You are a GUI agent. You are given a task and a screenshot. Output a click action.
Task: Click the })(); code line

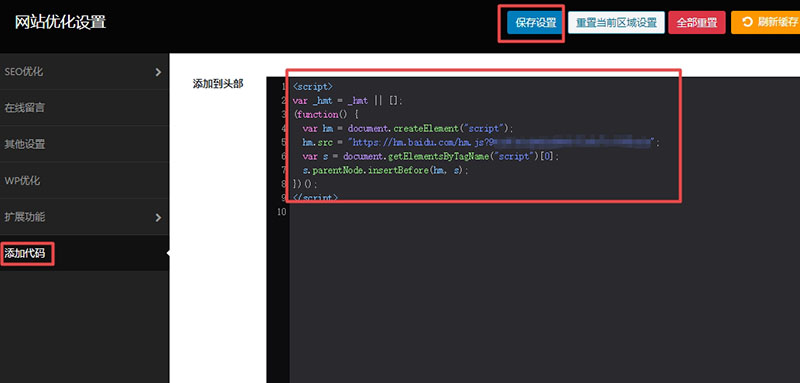click(305, 184)
